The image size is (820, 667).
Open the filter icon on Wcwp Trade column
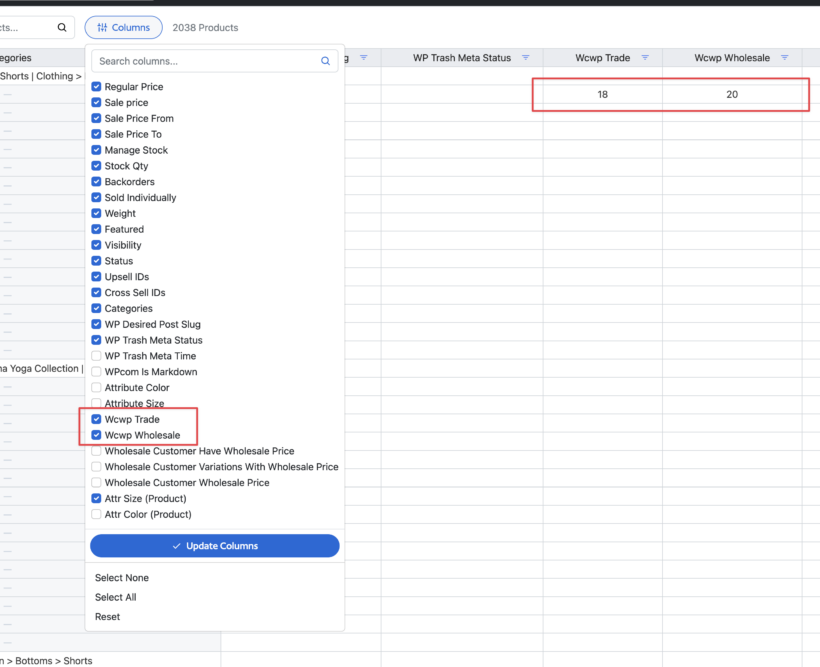pos(645,57)
